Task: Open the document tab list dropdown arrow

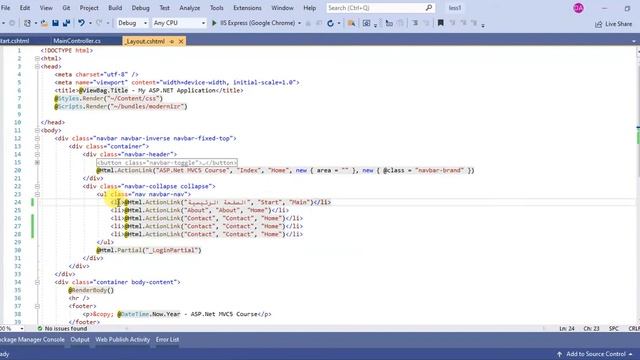Action: click(633, 41)
